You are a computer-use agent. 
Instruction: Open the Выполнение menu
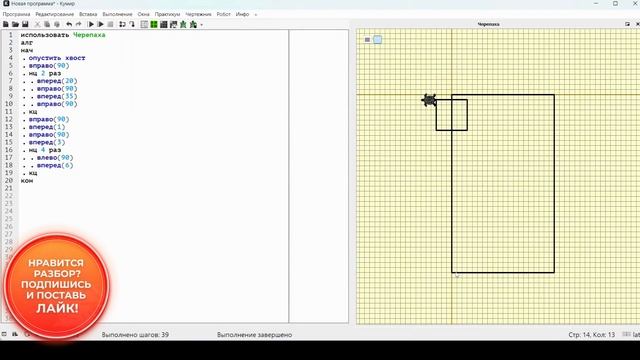point(117,14)
